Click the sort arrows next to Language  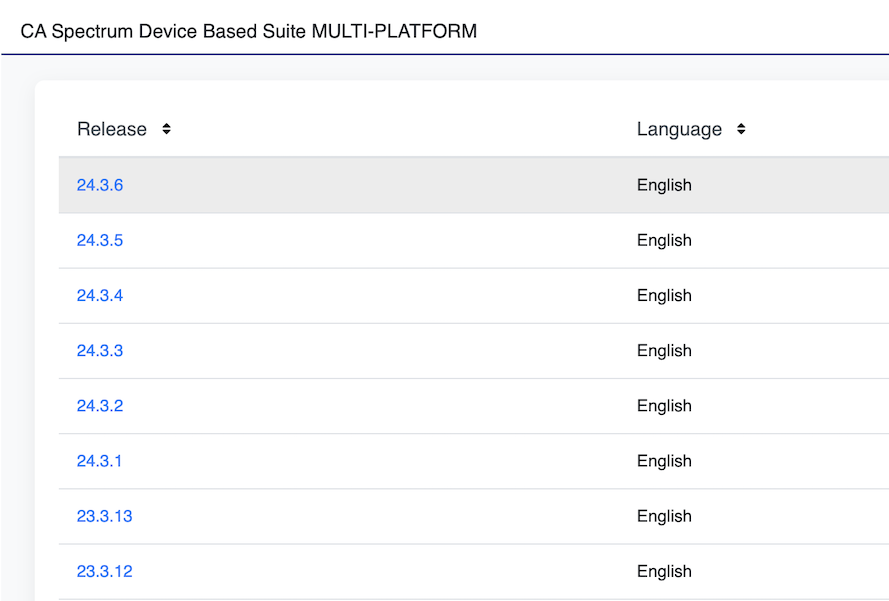[741, 129]
